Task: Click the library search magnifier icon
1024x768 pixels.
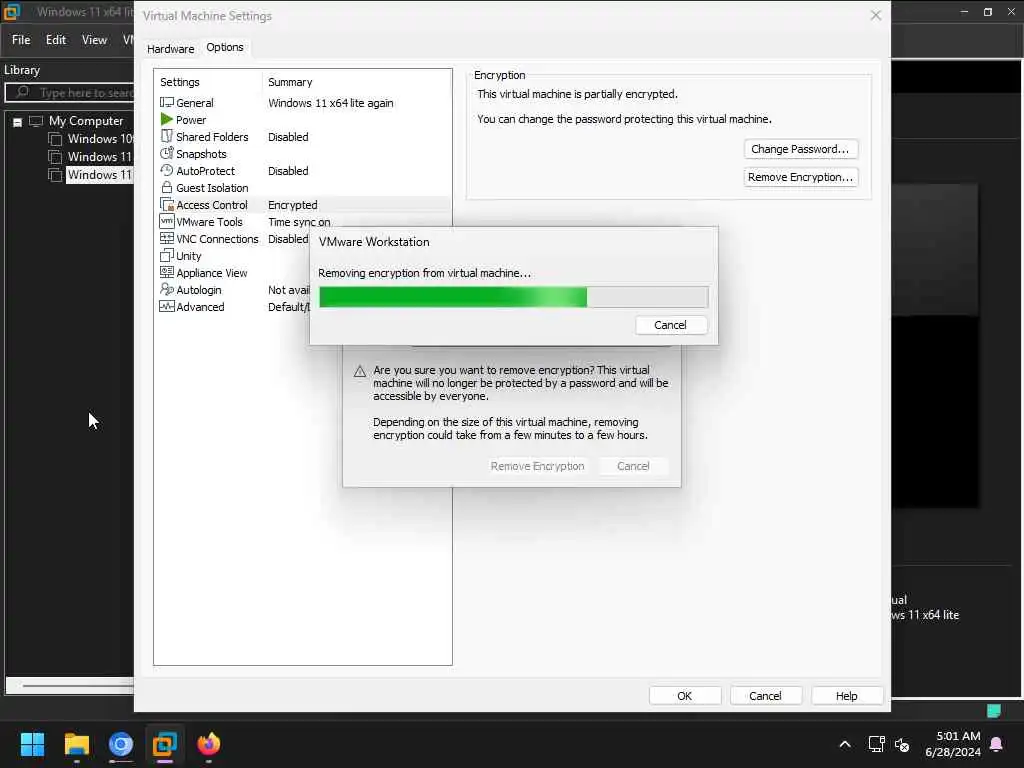Action: click(22, 92)
